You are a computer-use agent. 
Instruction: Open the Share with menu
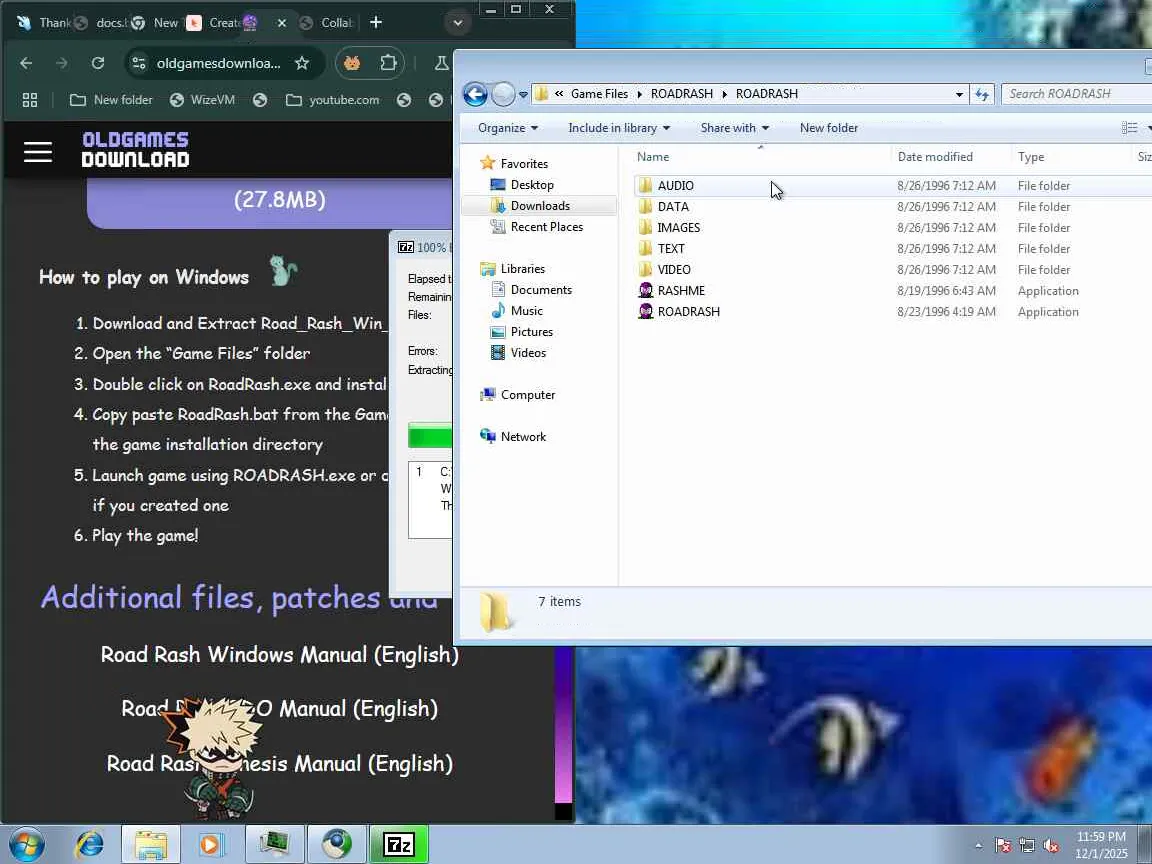pyautogui.click(x=735, y=128)
